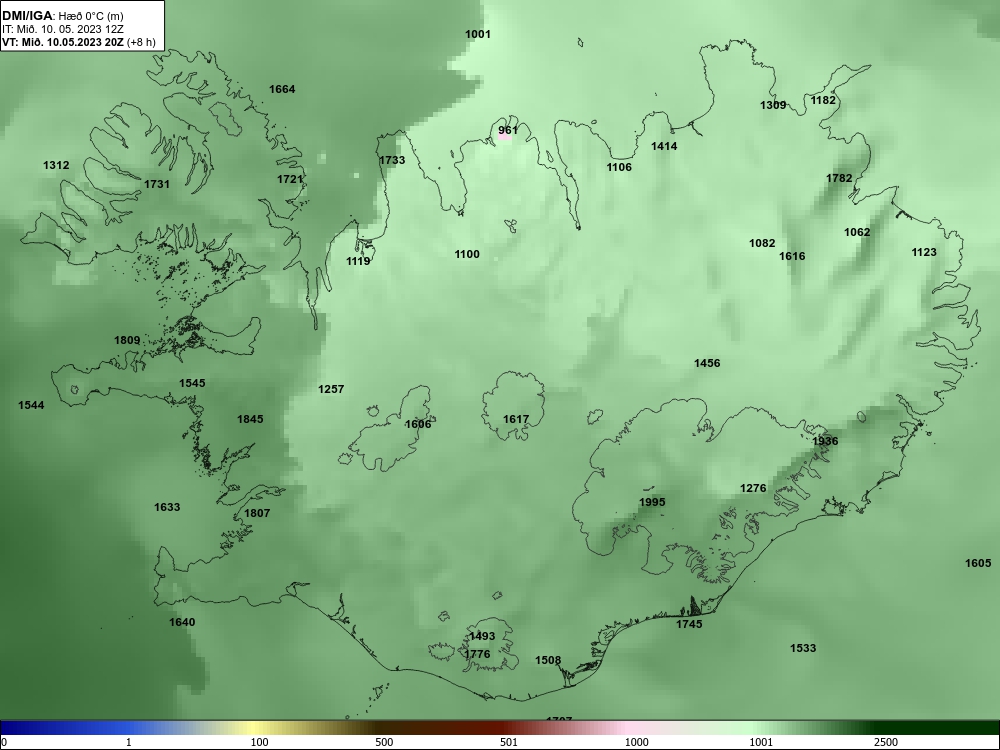Click the 961 value label

coord(508,130)
